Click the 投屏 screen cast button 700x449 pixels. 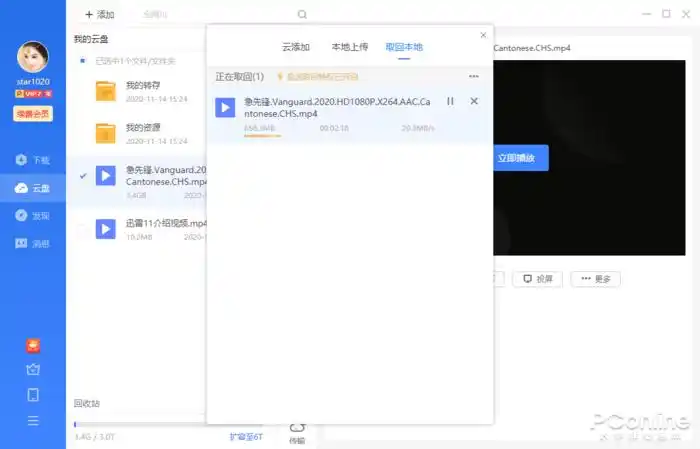(538, 279)
